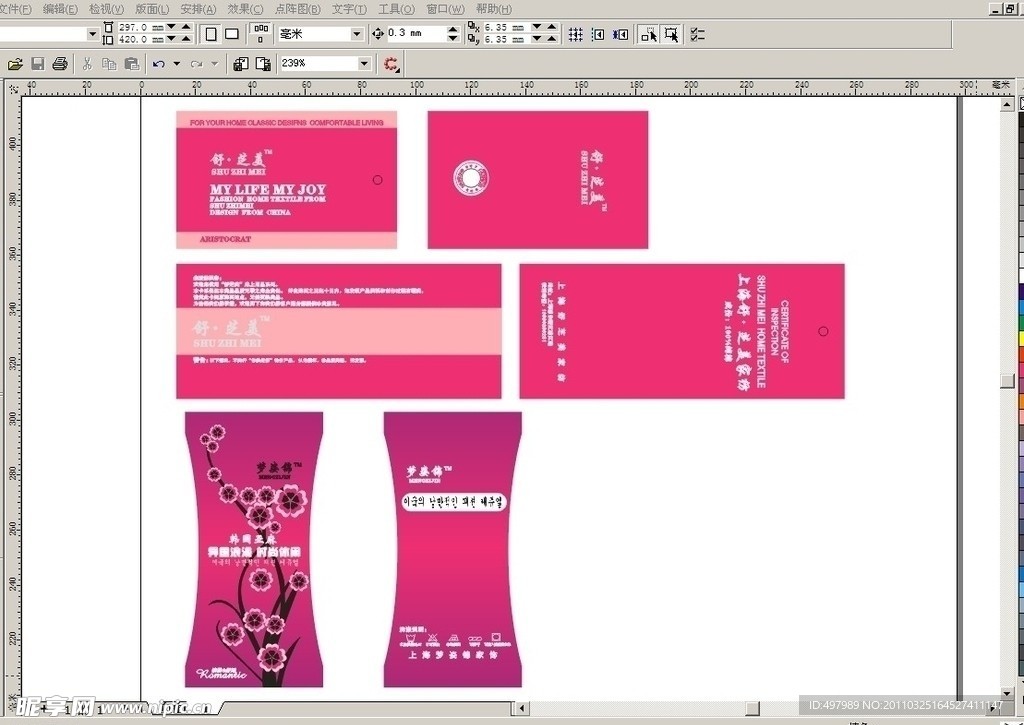The height and width of the screenshot is (725, 1024).
Task: Open the 检视(V) menu
Action: [x=106, y=9]
